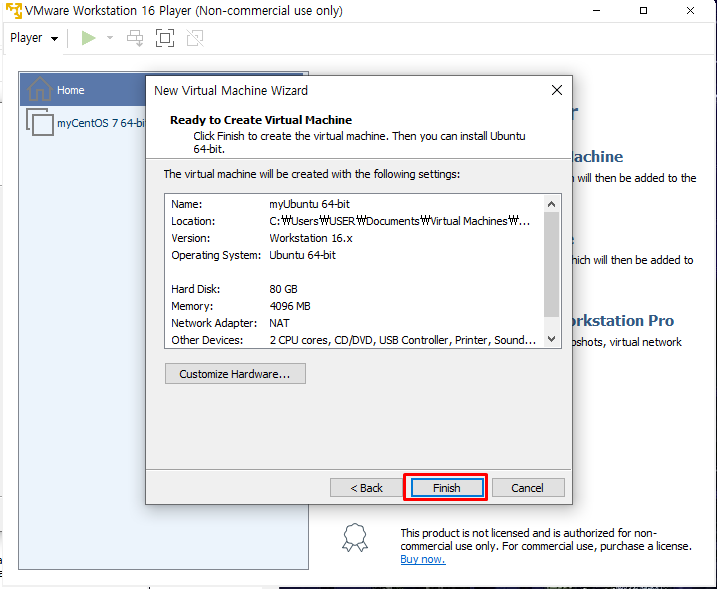
Task: Click the NAT network adapter value
Action: [x=279, y=323]
